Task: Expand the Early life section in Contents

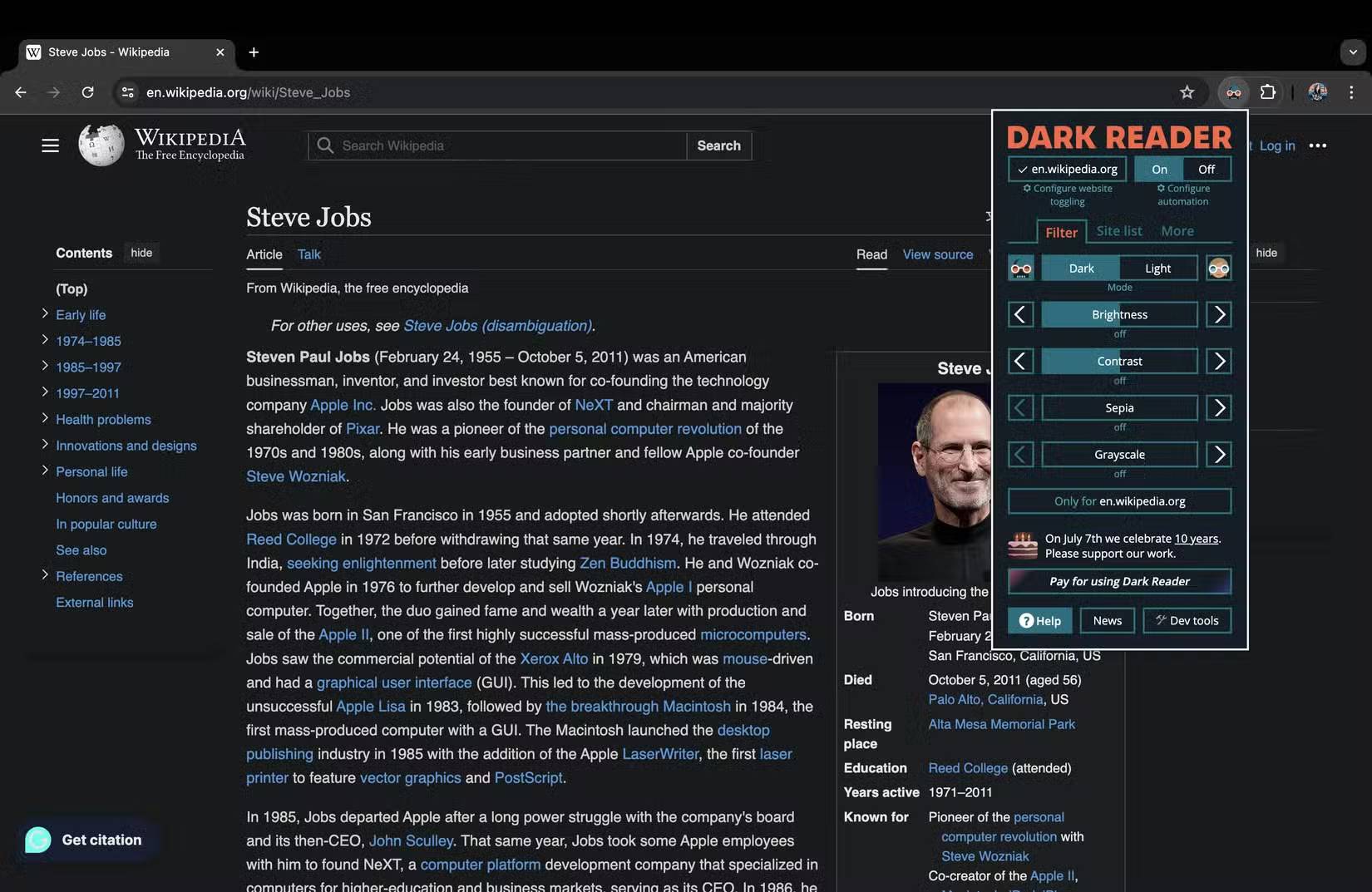Action: pos(44,314)
